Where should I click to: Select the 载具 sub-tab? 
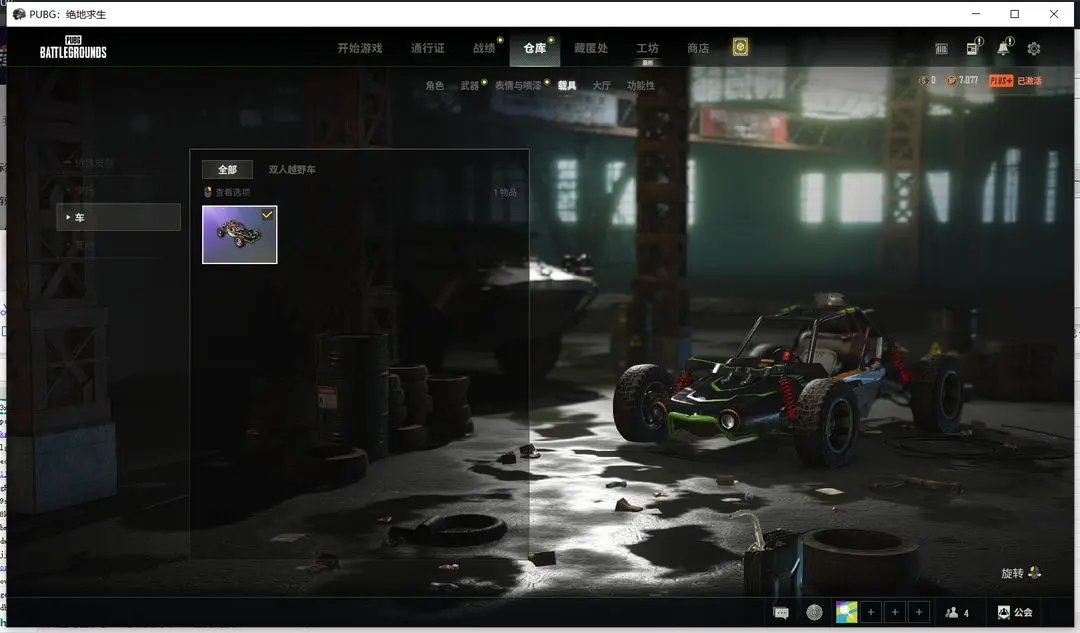(x=567, y=85)
